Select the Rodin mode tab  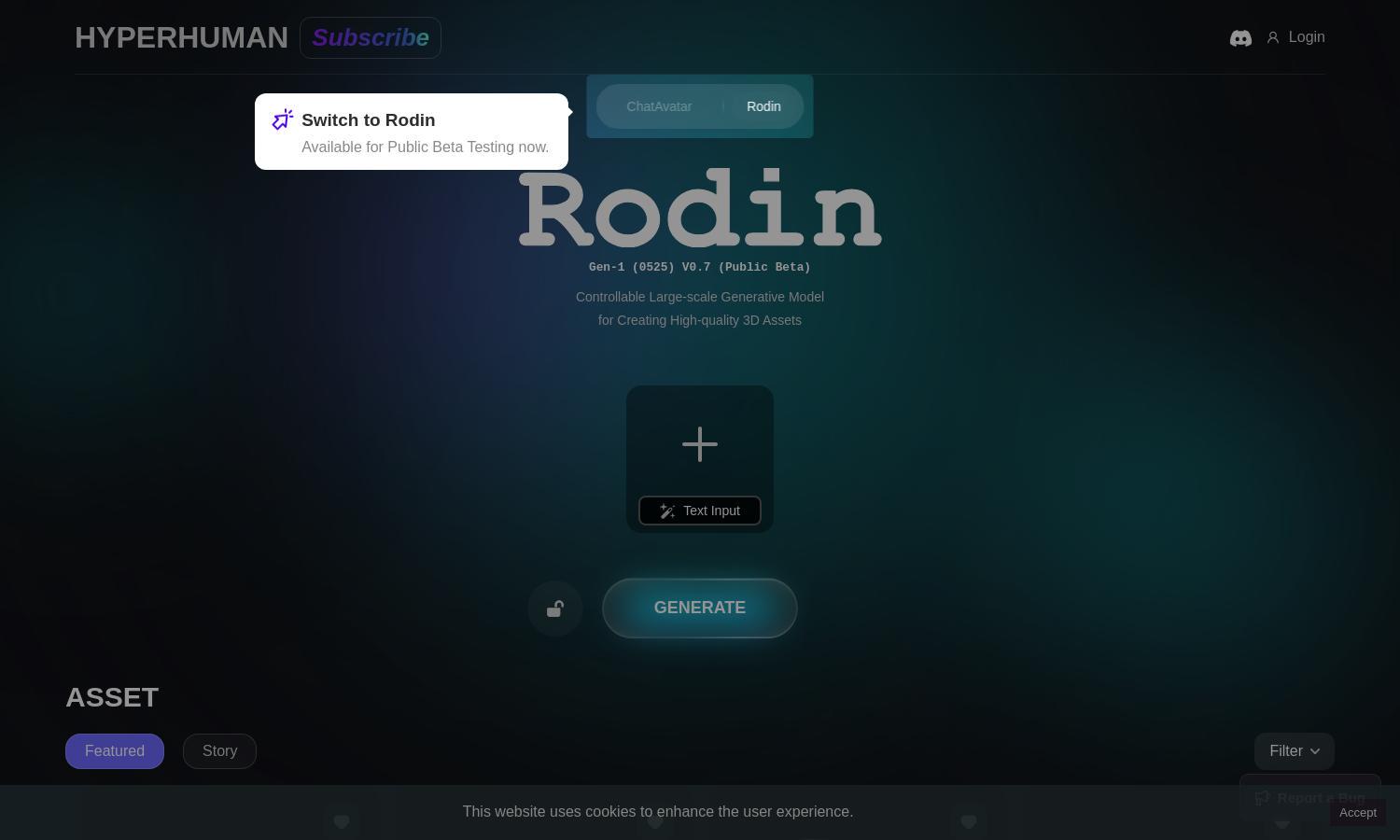point(763,106)
